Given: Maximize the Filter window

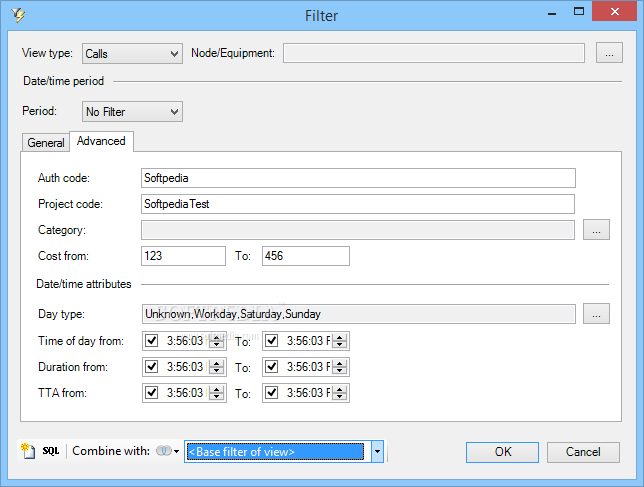Looking at the screenshot, I should pos(579,12).
